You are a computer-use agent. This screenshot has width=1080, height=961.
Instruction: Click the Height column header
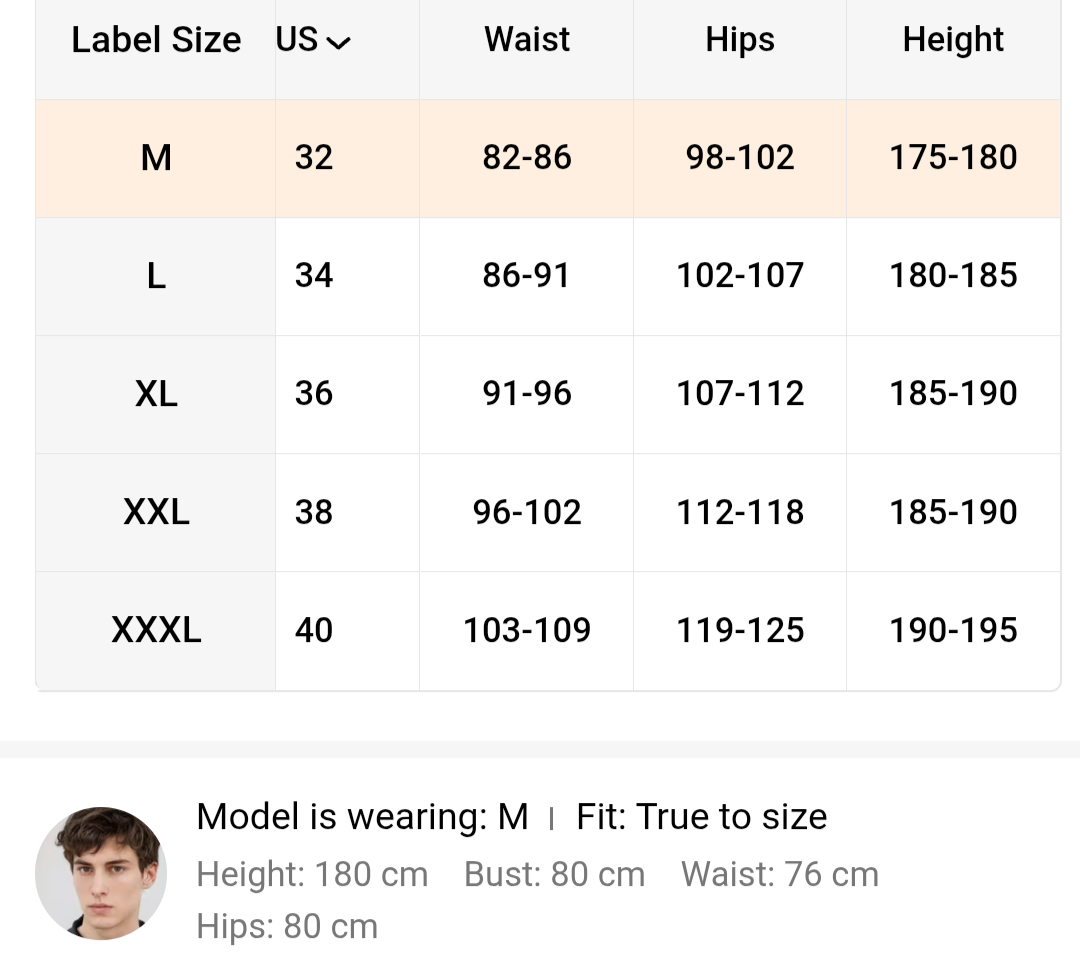[x=953, y=40]
